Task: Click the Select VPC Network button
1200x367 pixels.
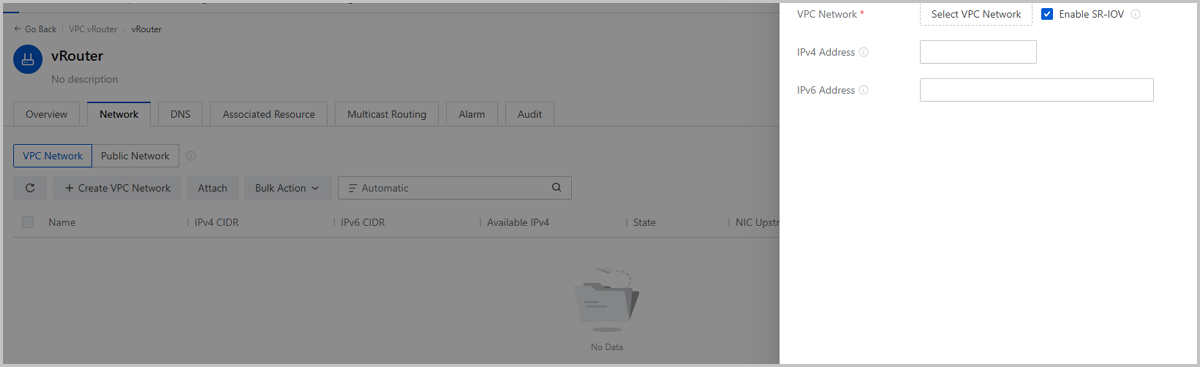Action: click(976, 14)
